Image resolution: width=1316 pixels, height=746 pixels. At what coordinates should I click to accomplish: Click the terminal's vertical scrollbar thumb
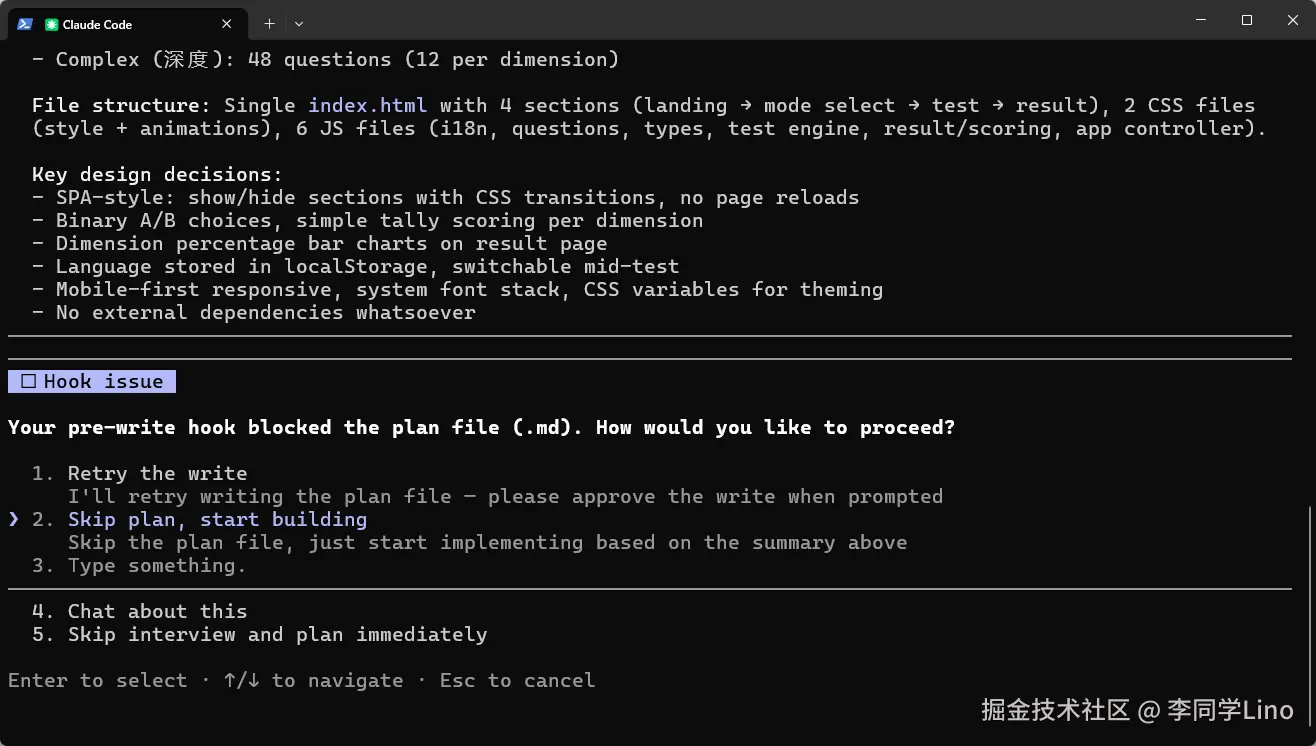click(1309, 620)
